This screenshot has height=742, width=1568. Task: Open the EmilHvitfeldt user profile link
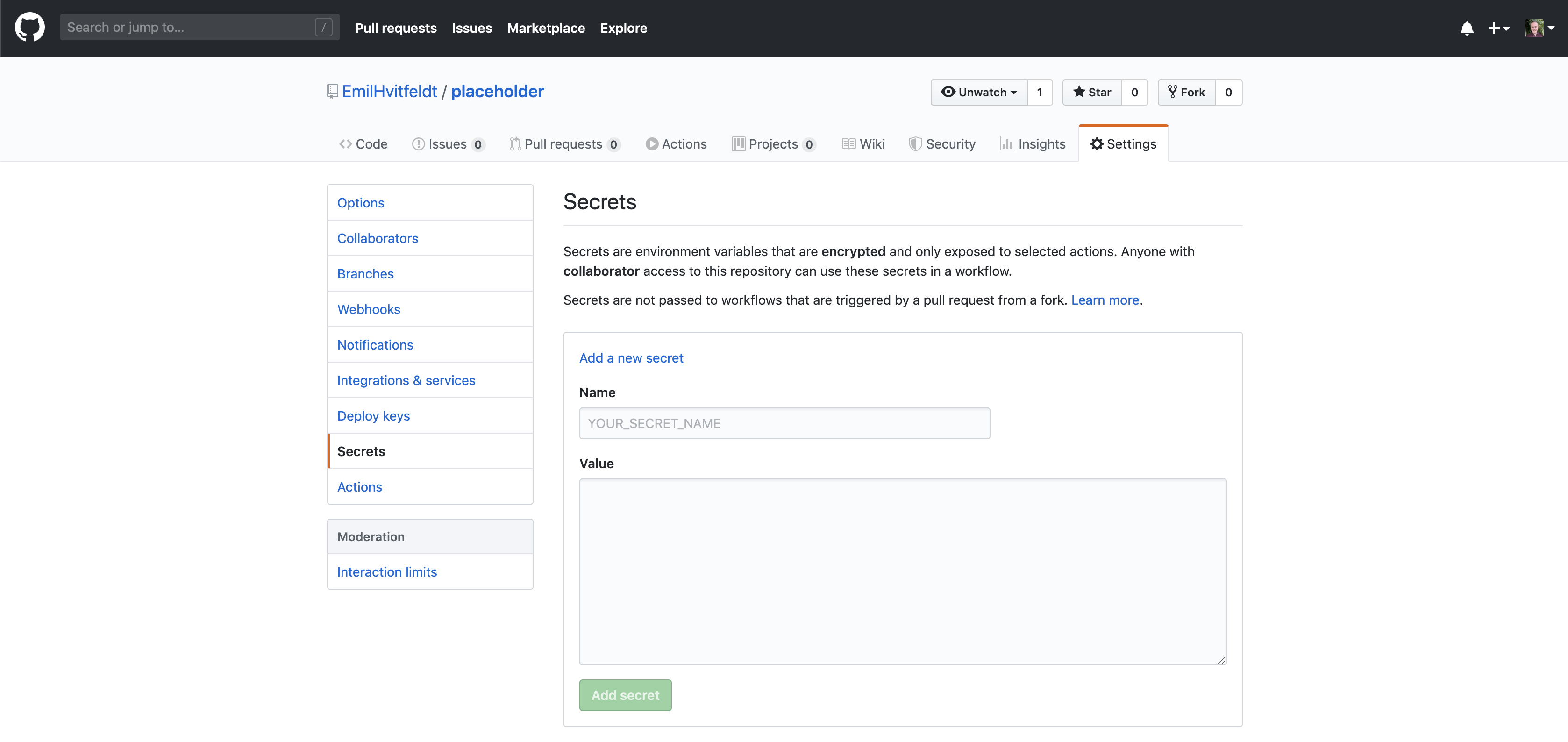[389, 91]
